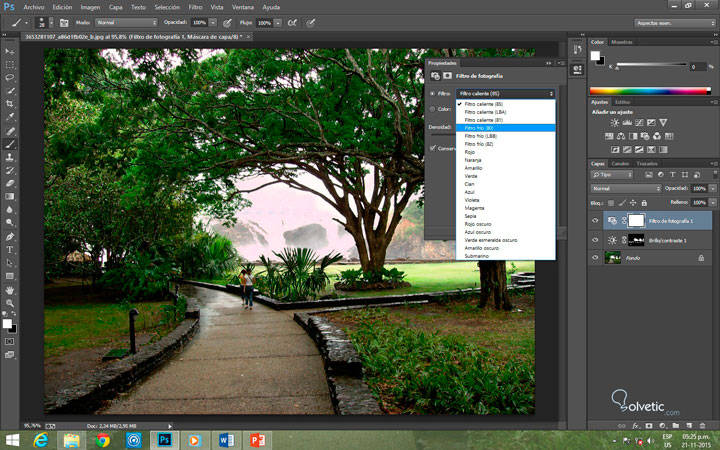Open the brush preset picker arrow

click(51, 22)
